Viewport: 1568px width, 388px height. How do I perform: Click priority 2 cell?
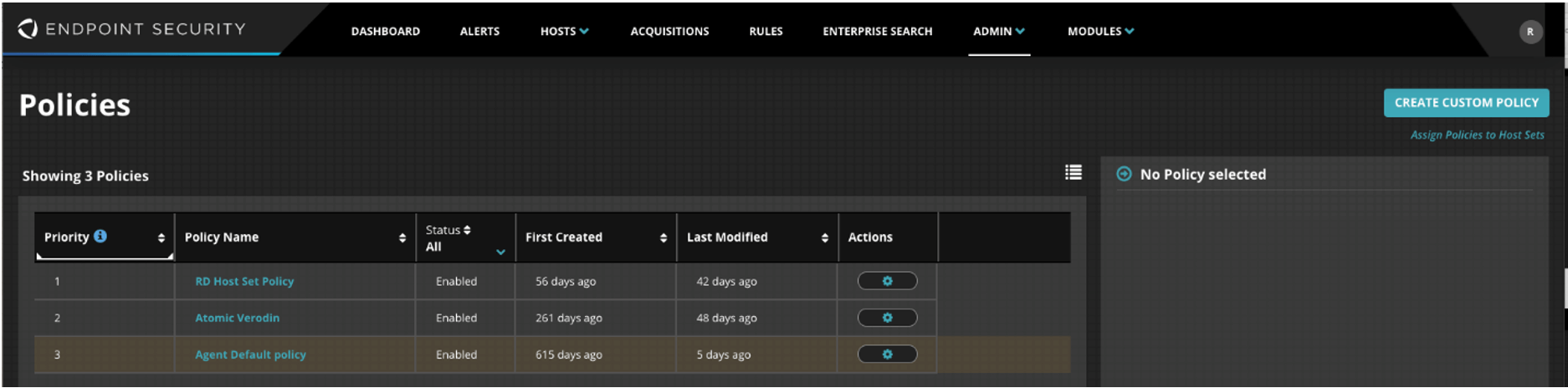[x=57, y=318]
